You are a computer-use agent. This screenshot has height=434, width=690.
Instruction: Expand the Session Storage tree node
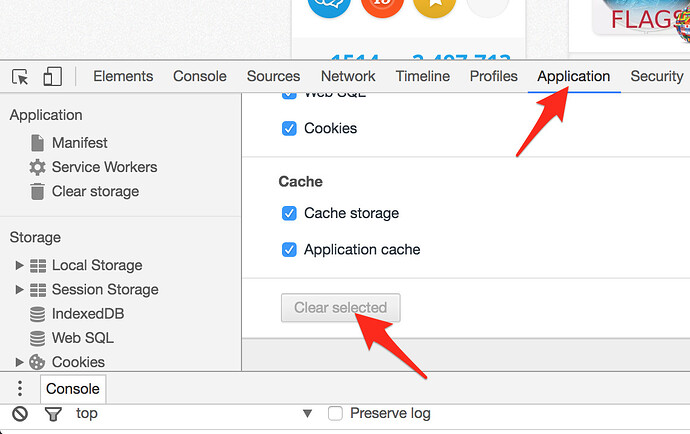point(19,289)
